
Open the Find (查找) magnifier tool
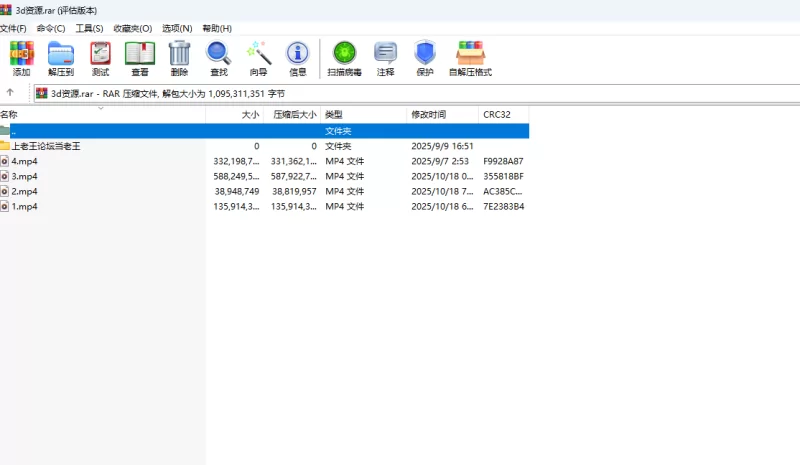pos(218,58)
